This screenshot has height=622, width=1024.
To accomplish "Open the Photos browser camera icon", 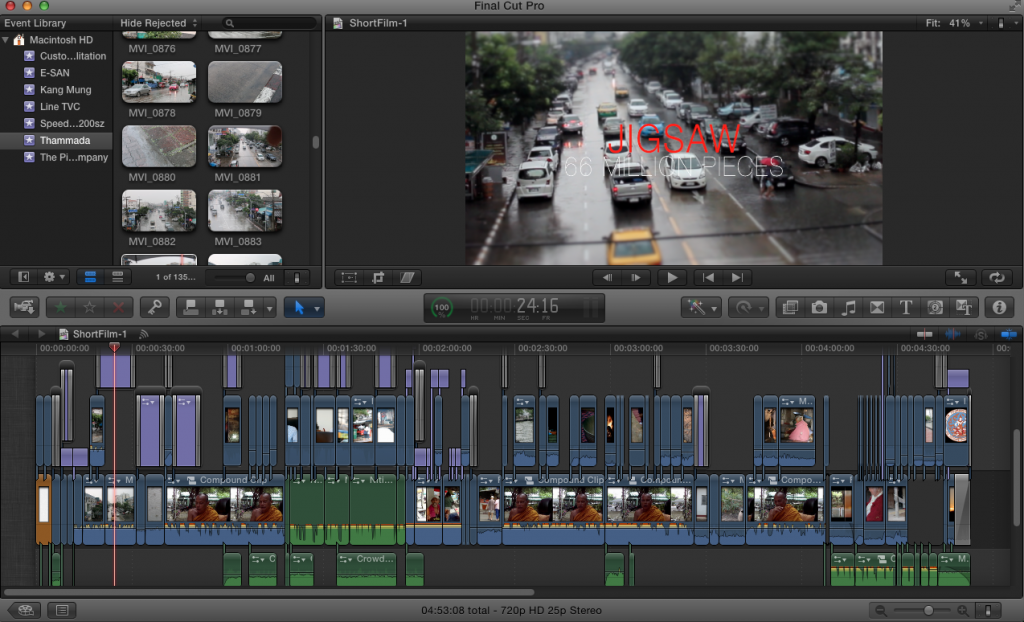I will (x=819, y=308).
